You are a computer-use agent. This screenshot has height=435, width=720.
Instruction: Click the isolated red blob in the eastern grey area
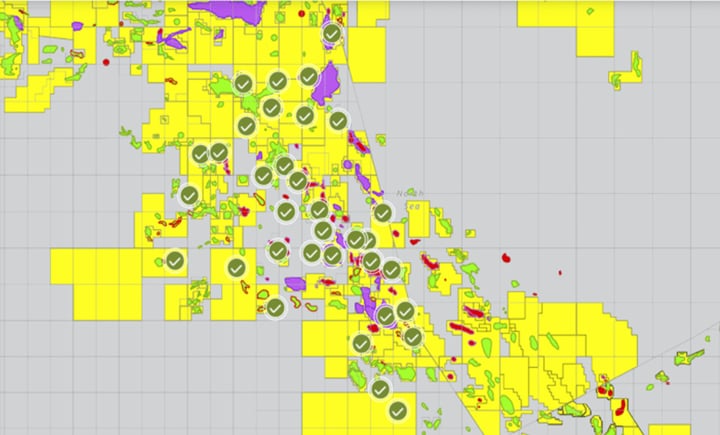pyautogui.click(x=506, y=258)
